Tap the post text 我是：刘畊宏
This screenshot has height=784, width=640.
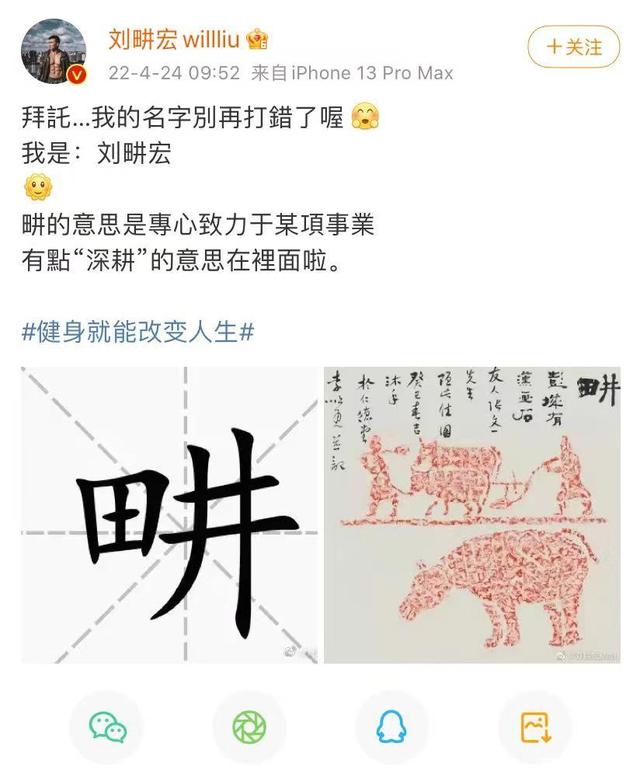click(x=96, y=153)
